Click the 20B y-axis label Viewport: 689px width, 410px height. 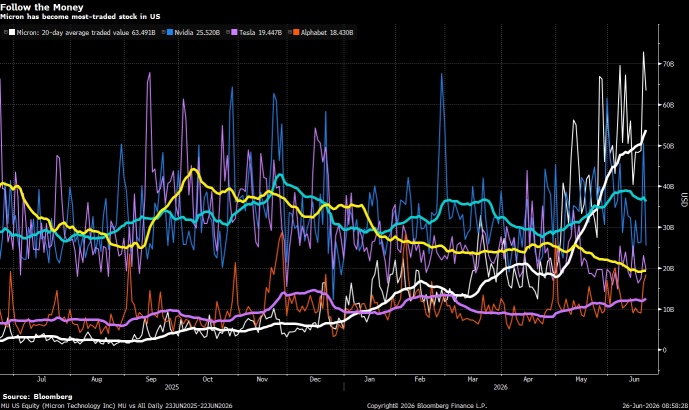668,268
